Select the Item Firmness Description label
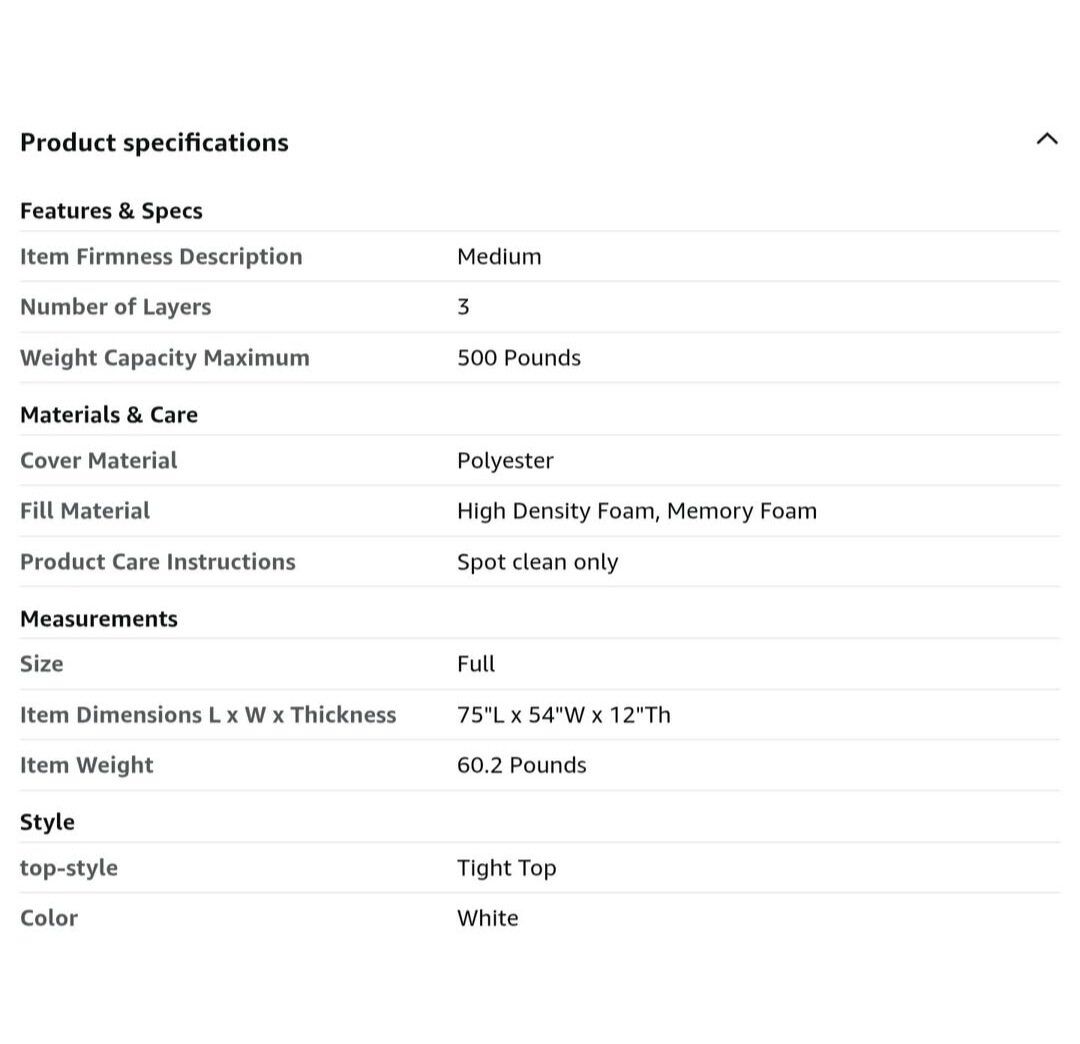The image size is (1080, 1044). 161,257
